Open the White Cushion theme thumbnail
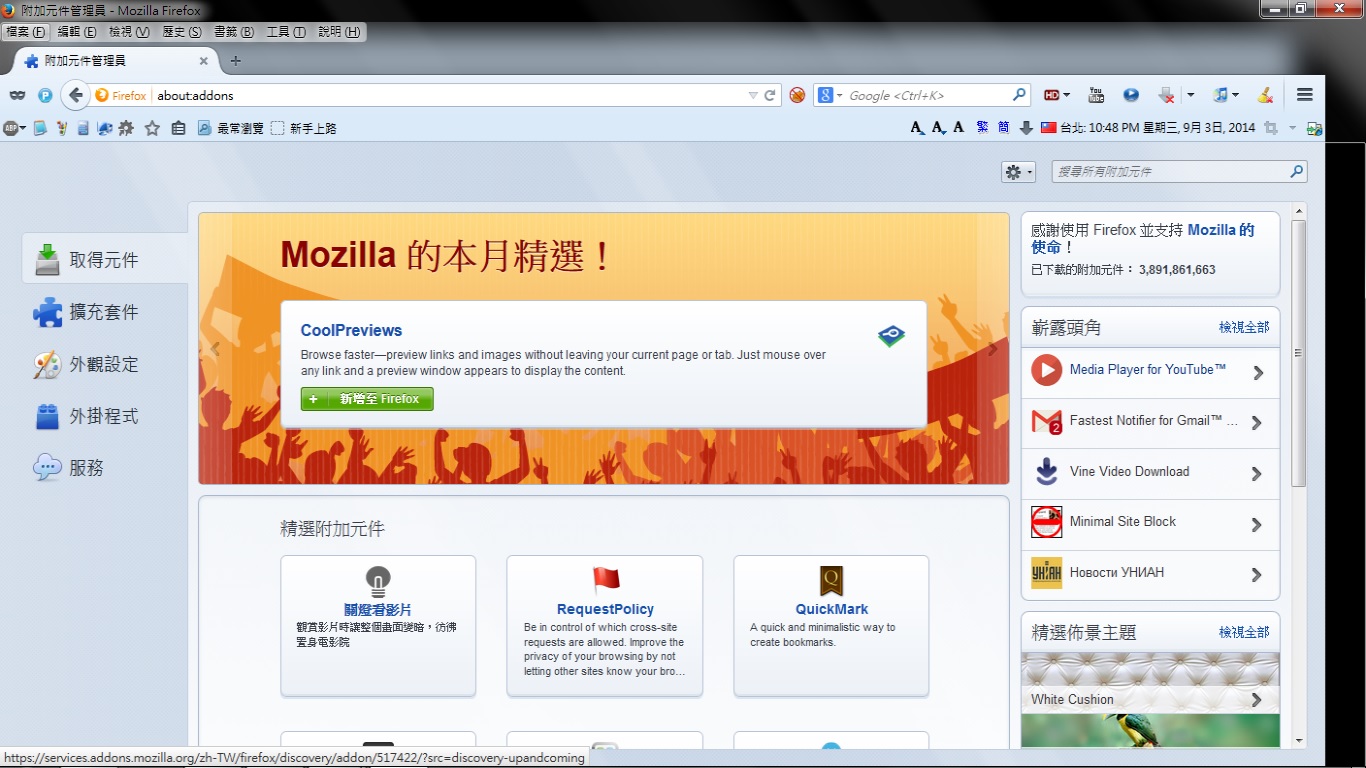 (1150, 682)
